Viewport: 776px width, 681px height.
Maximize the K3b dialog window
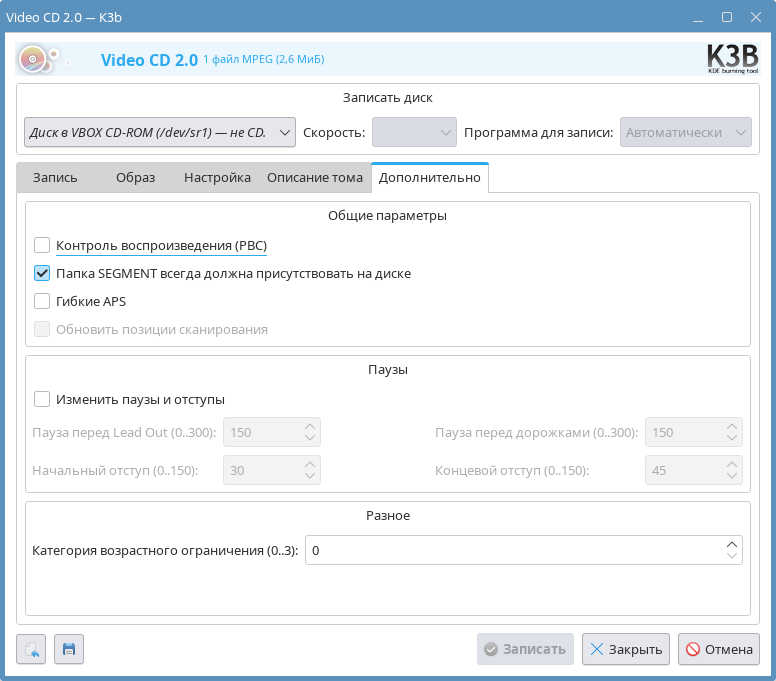[x=727, y=17]
